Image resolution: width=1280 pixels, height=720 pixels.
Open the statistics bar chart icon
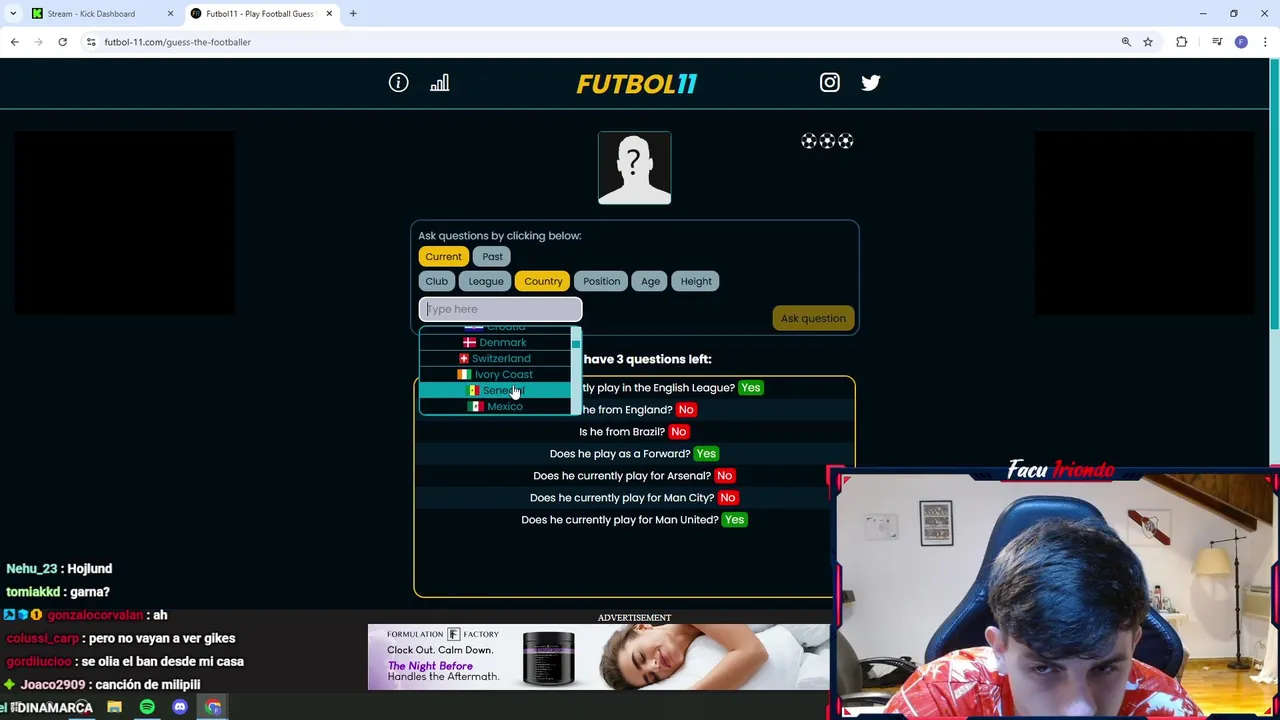pyautogui.click(x=439, y=83)
